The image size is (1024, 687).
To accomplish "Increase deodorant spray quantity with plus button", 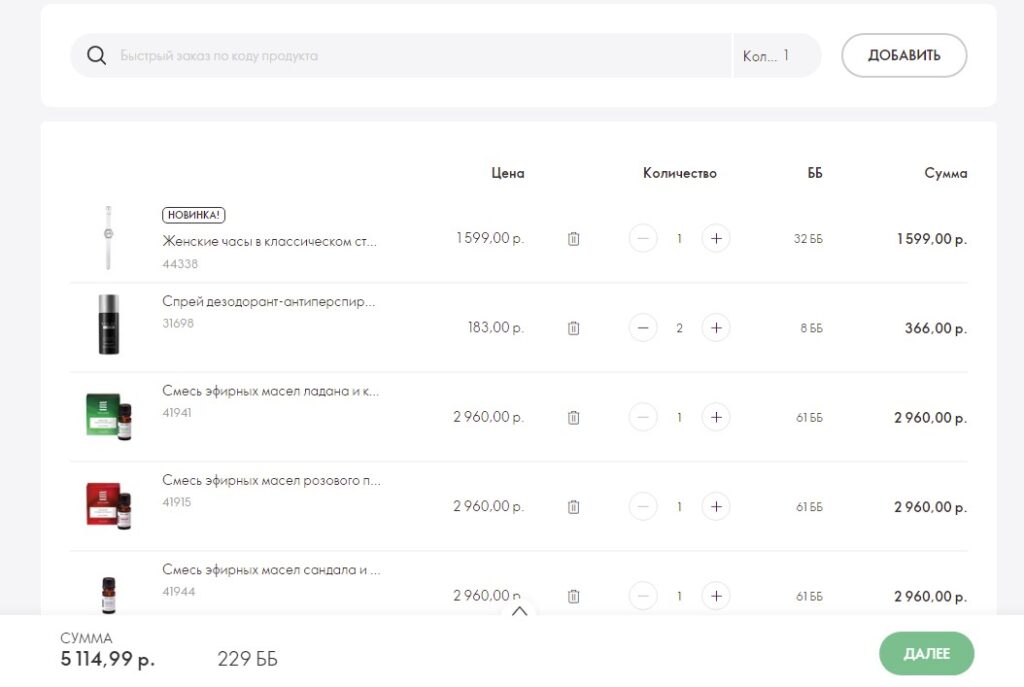I will coord(716,328).
